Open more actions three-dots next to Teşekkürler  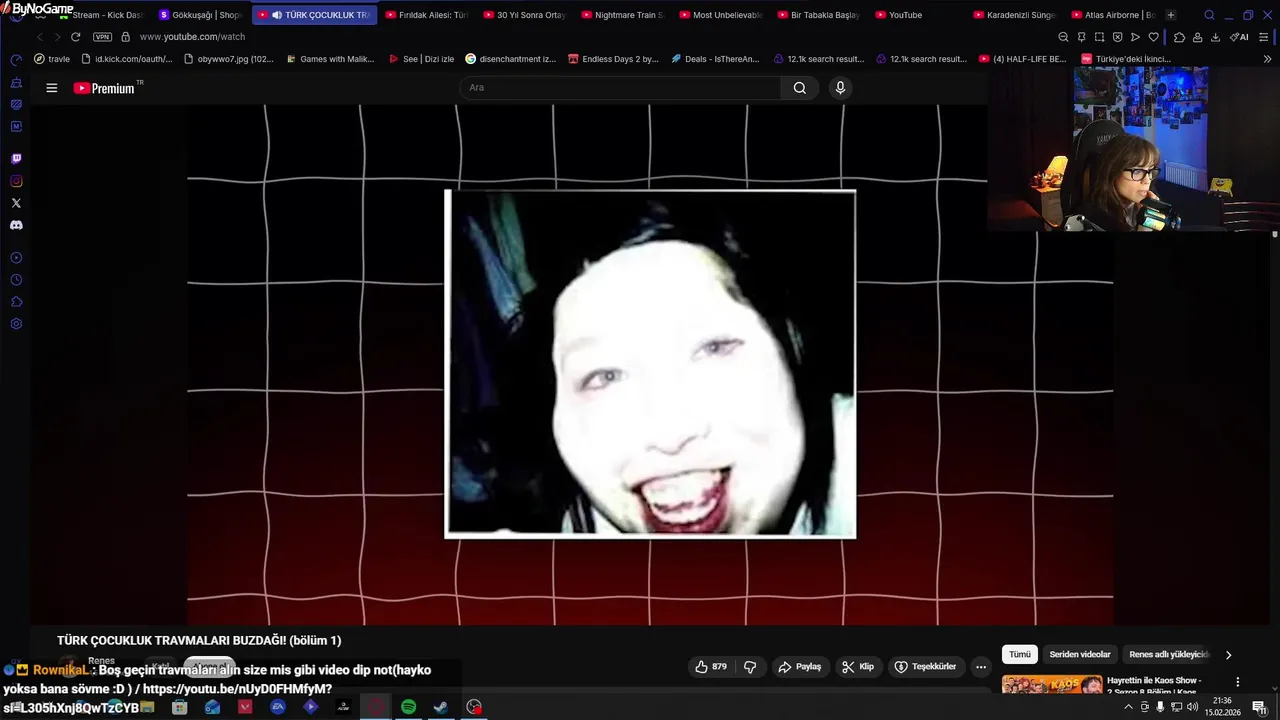(x=981, y=667)
